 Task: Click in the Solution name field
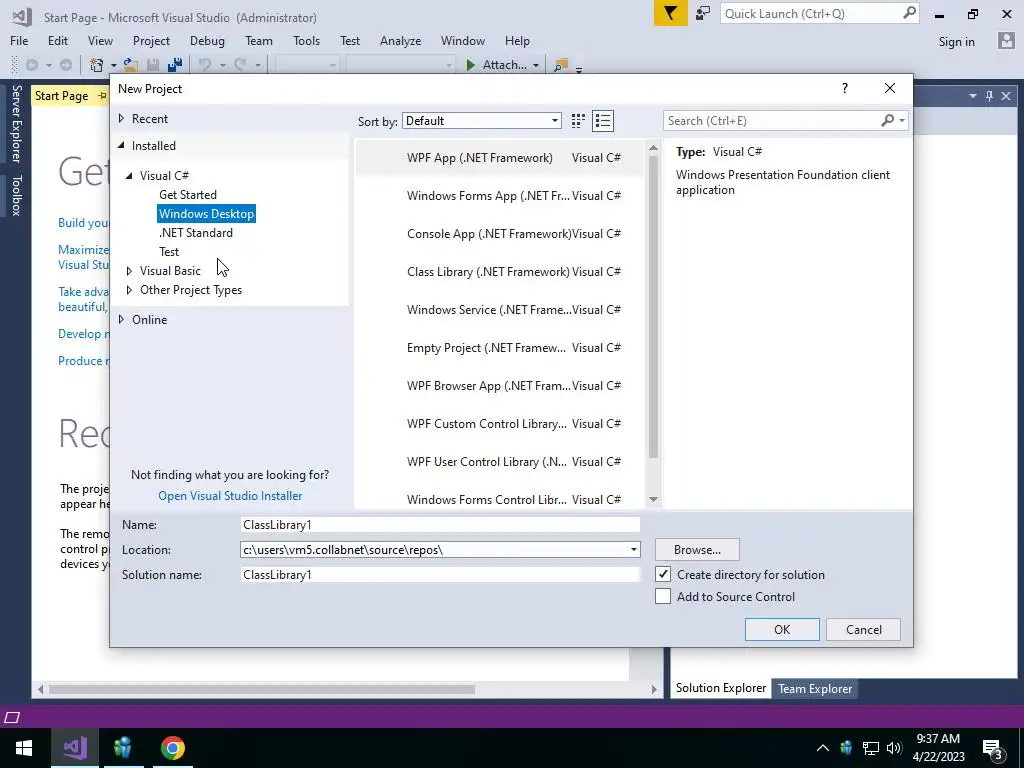pyautogui.click(x=440, y=575)
